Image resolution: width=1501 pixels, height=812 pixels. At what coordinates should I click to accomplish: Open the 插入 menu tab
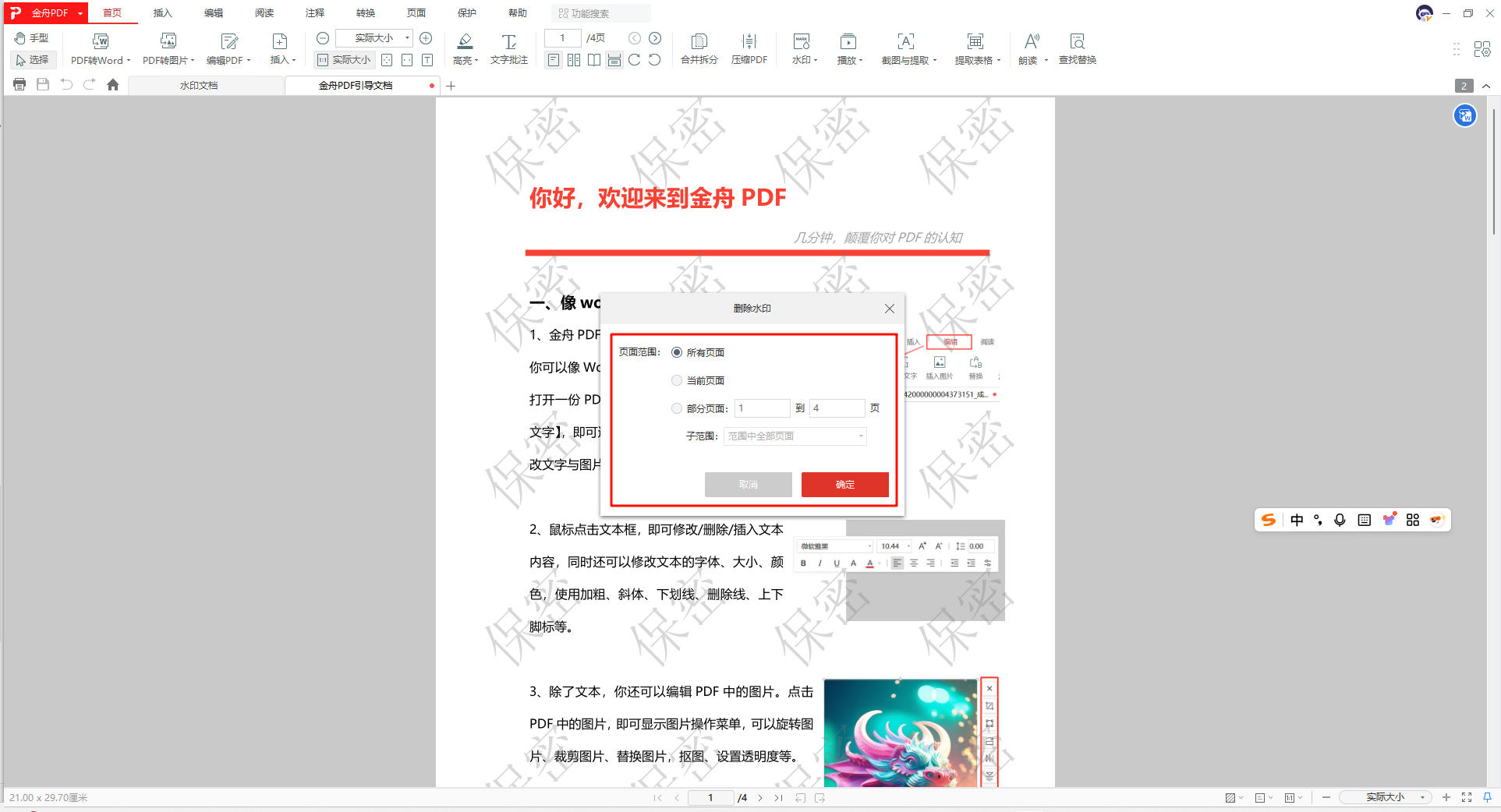[162, 13]
